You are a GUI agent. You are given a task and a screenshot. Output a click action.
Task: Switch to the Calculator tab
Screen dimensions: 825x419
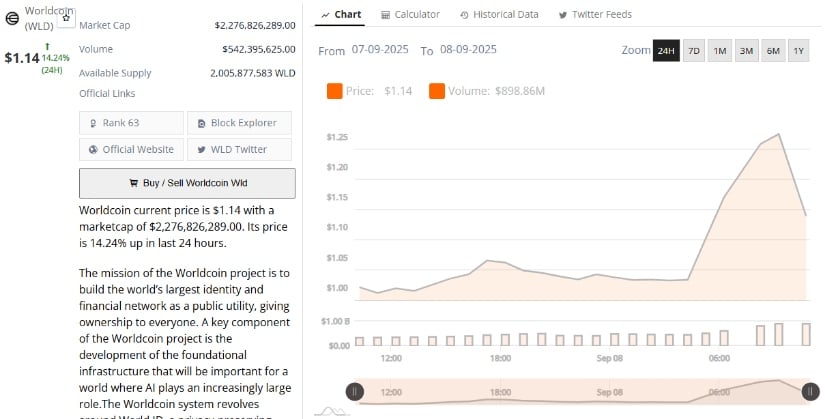pyautogui.click(x=410, y=15)
